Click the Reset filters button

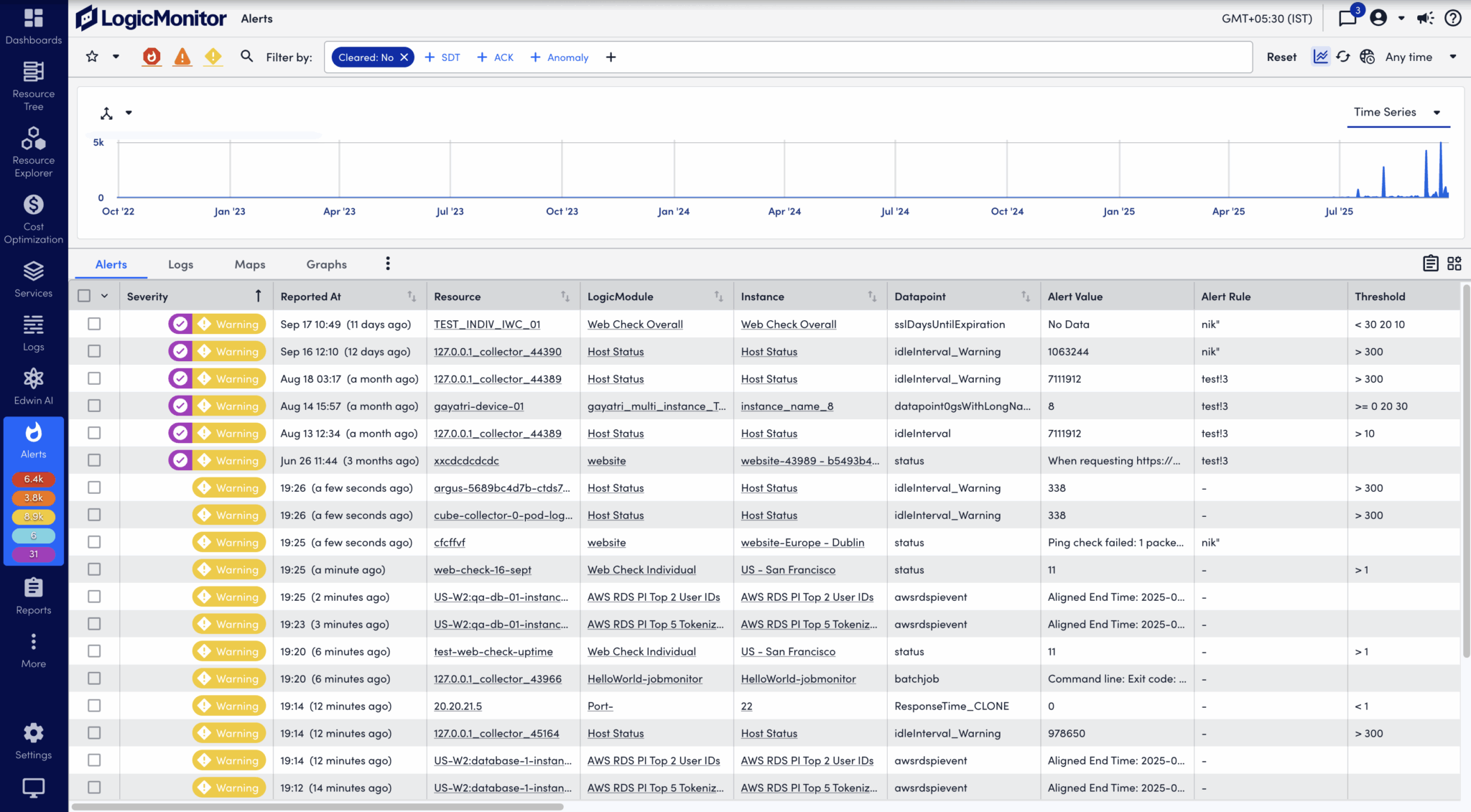click(x=1281, y=57)
